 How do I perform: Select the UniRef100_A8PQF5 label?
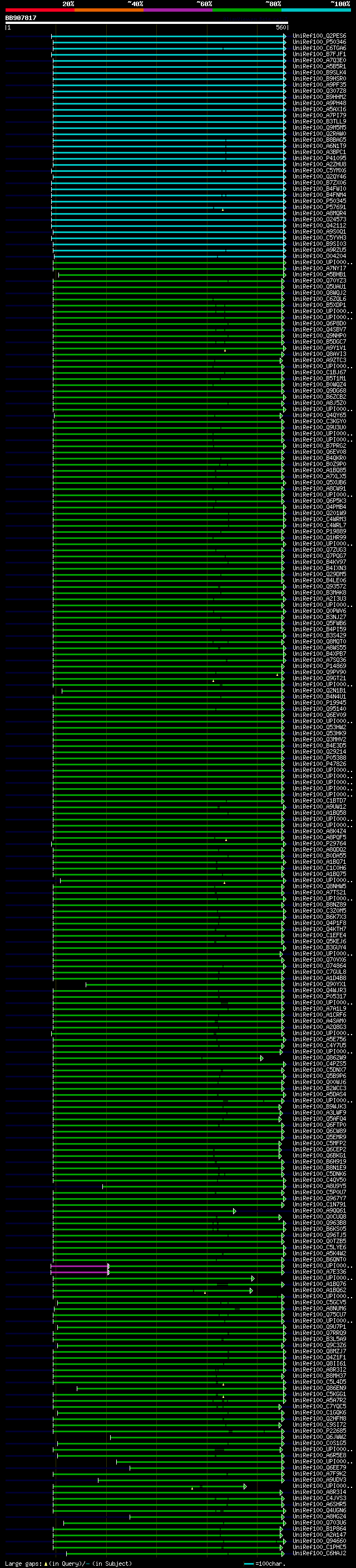[319, 837]
